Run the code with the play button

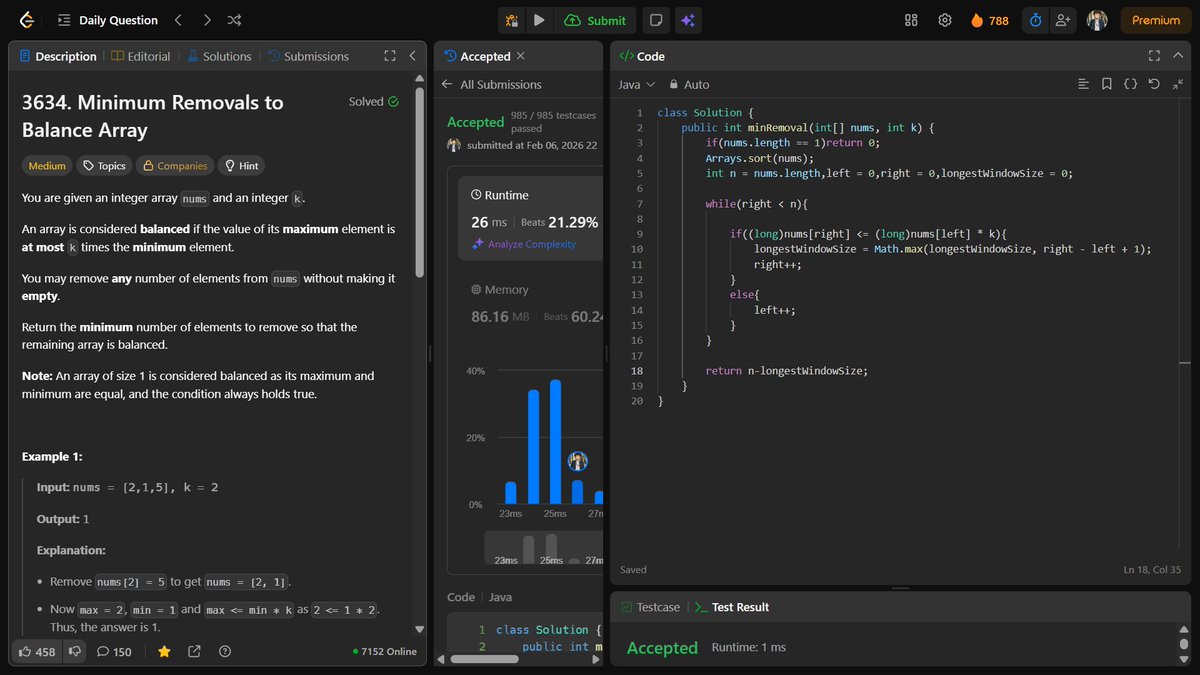pyautogui.click(x=539, y=20)
